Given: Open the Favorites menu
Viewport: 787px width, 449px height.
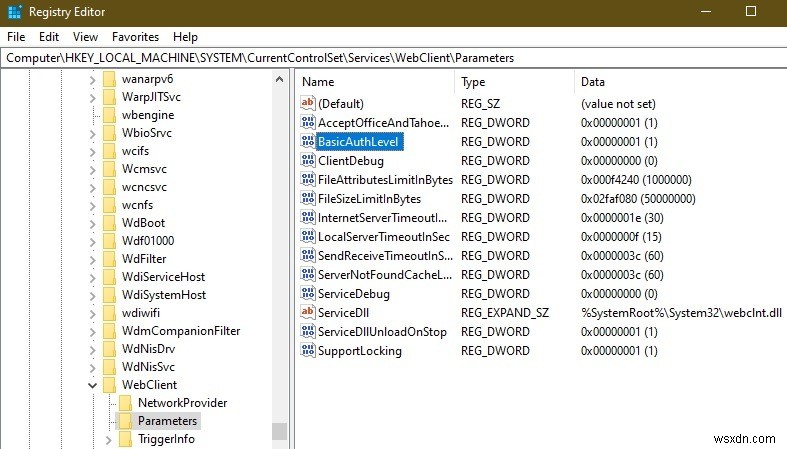Looking at the screenshot, I should click(136, 37).
